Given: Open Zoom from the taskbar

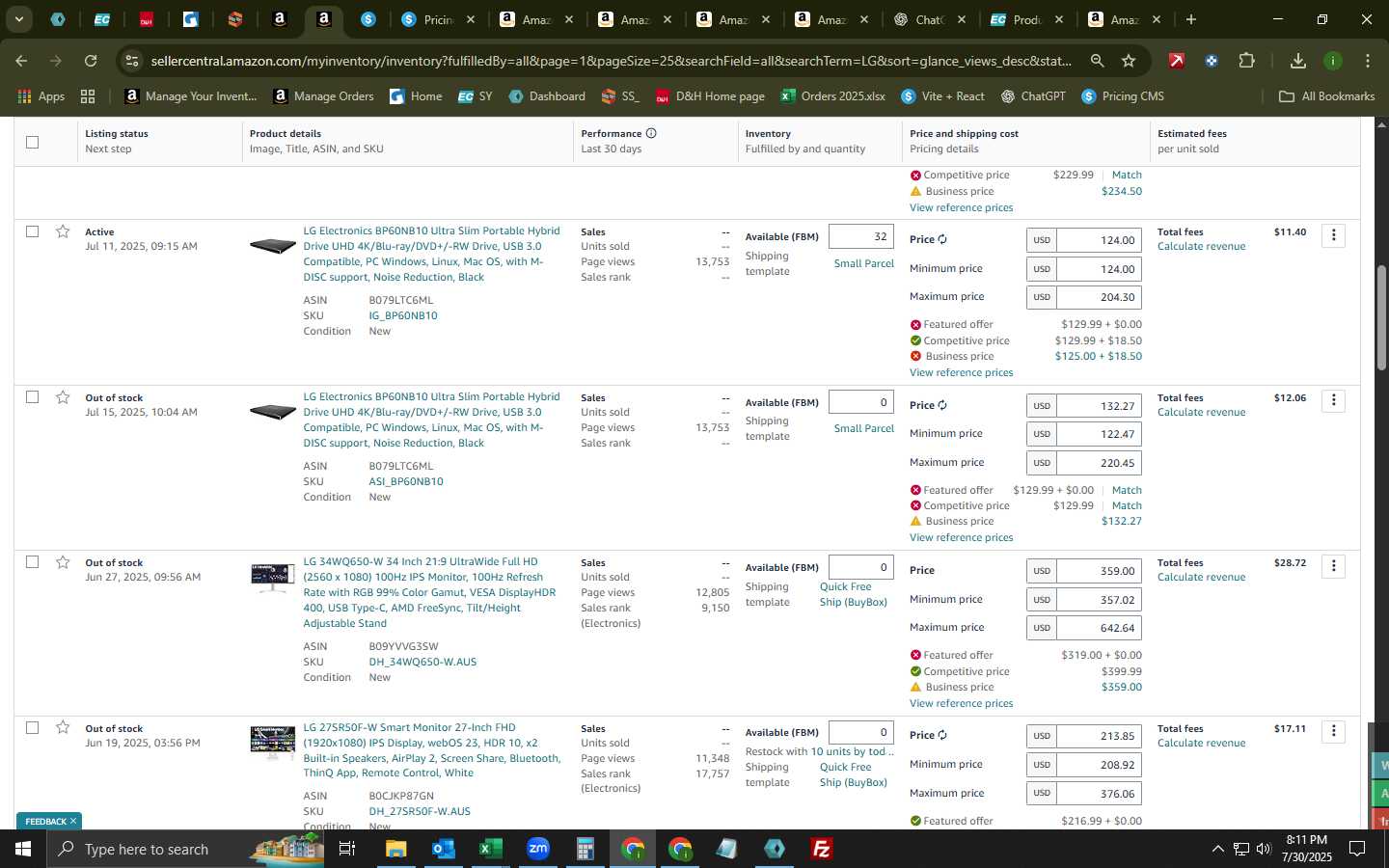Looking at the screenshot, I should (x=538, y=849).
